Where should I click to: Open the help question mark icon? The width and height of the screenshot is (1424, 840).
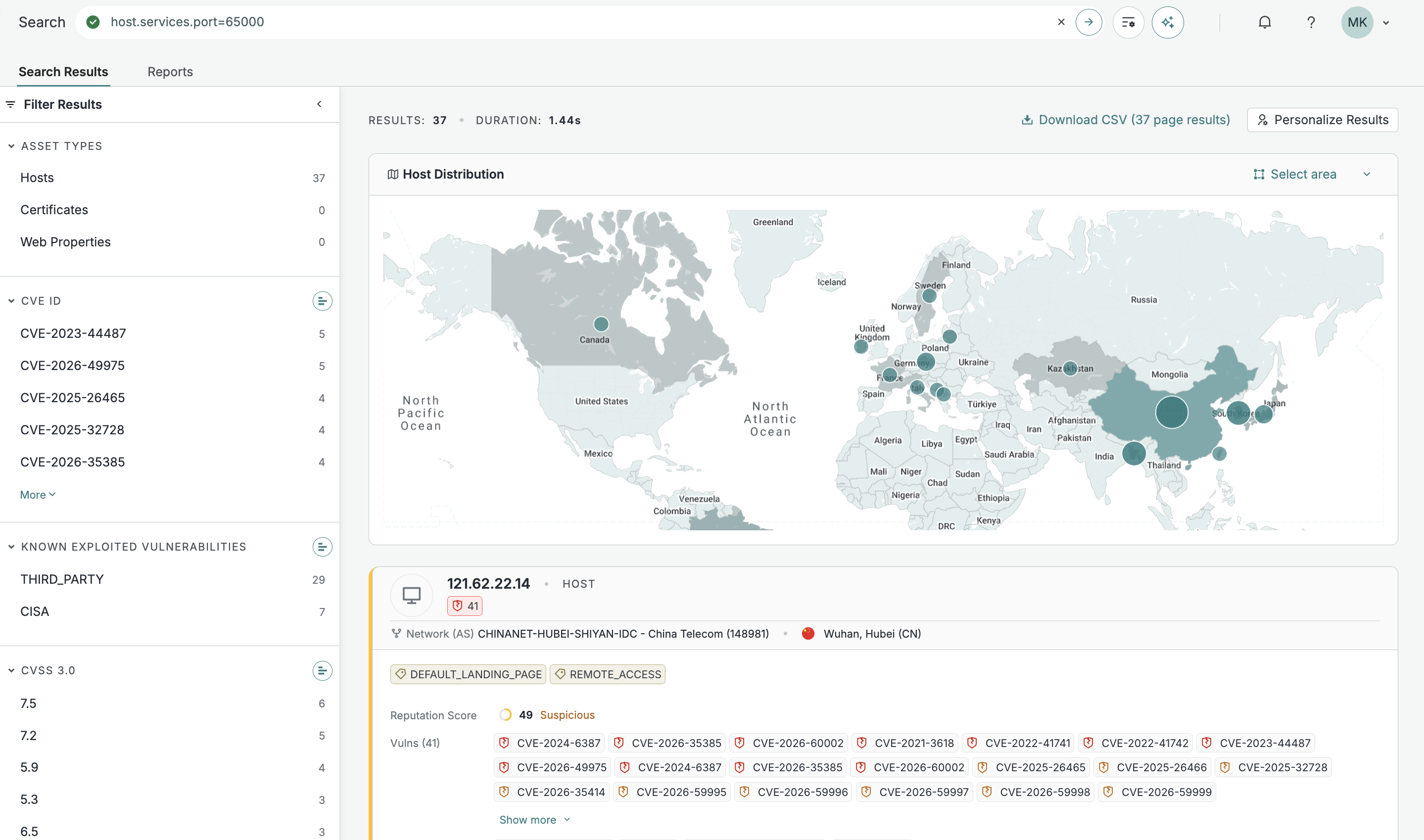(1311, 22)
